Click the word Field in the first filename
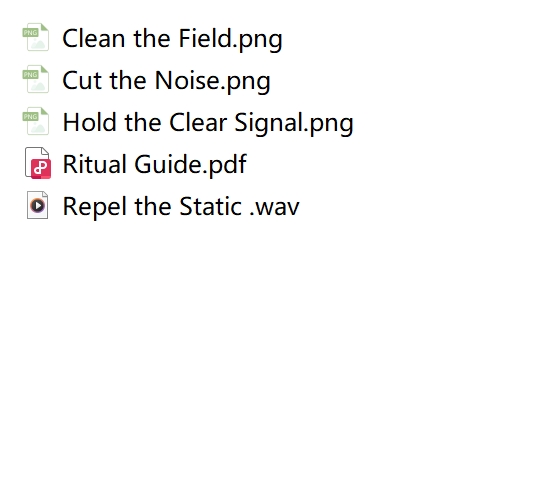This screenshot has height=481, width=547. [205, 38]
